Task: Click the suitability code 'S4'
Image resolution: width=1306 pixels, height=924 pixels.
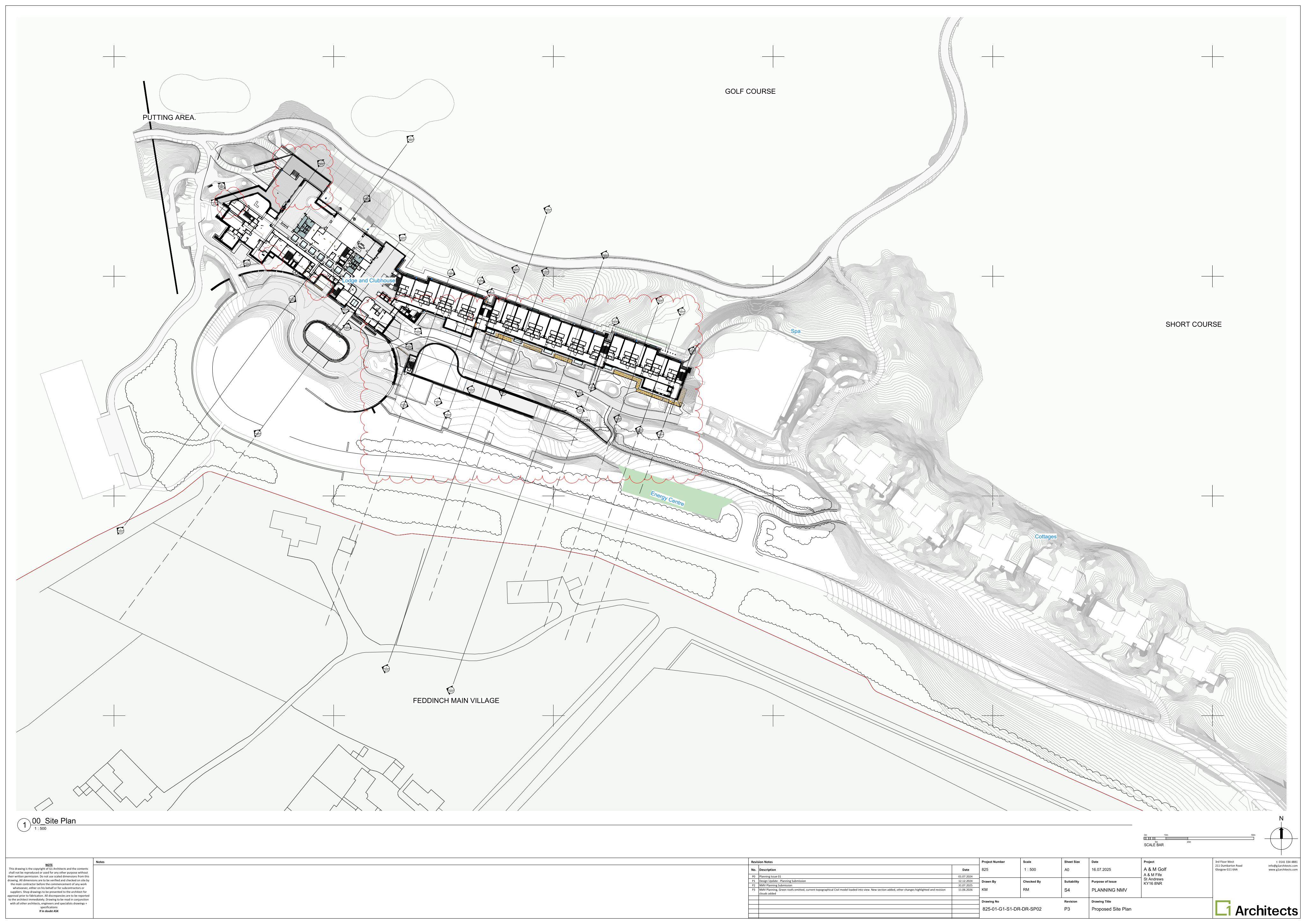Action: point(1067,890)
